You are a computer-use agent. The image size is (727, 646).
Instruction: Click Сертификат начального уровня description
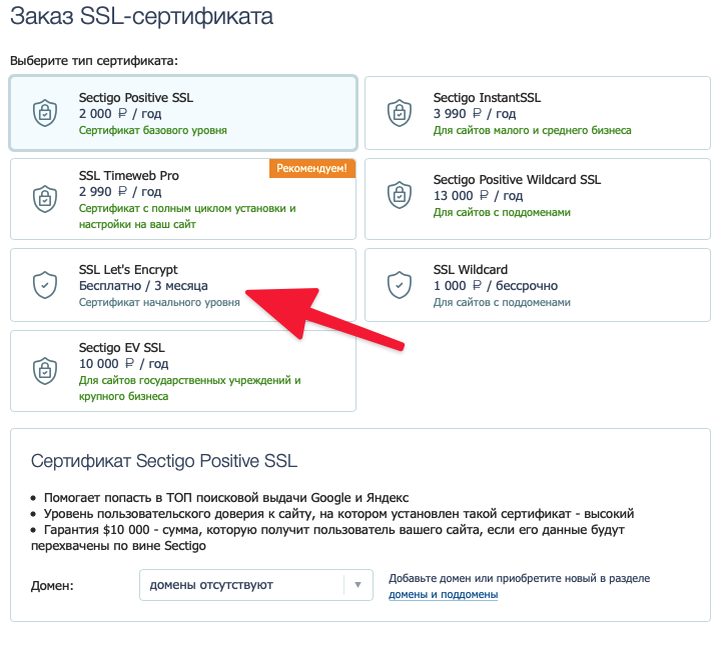159,302
